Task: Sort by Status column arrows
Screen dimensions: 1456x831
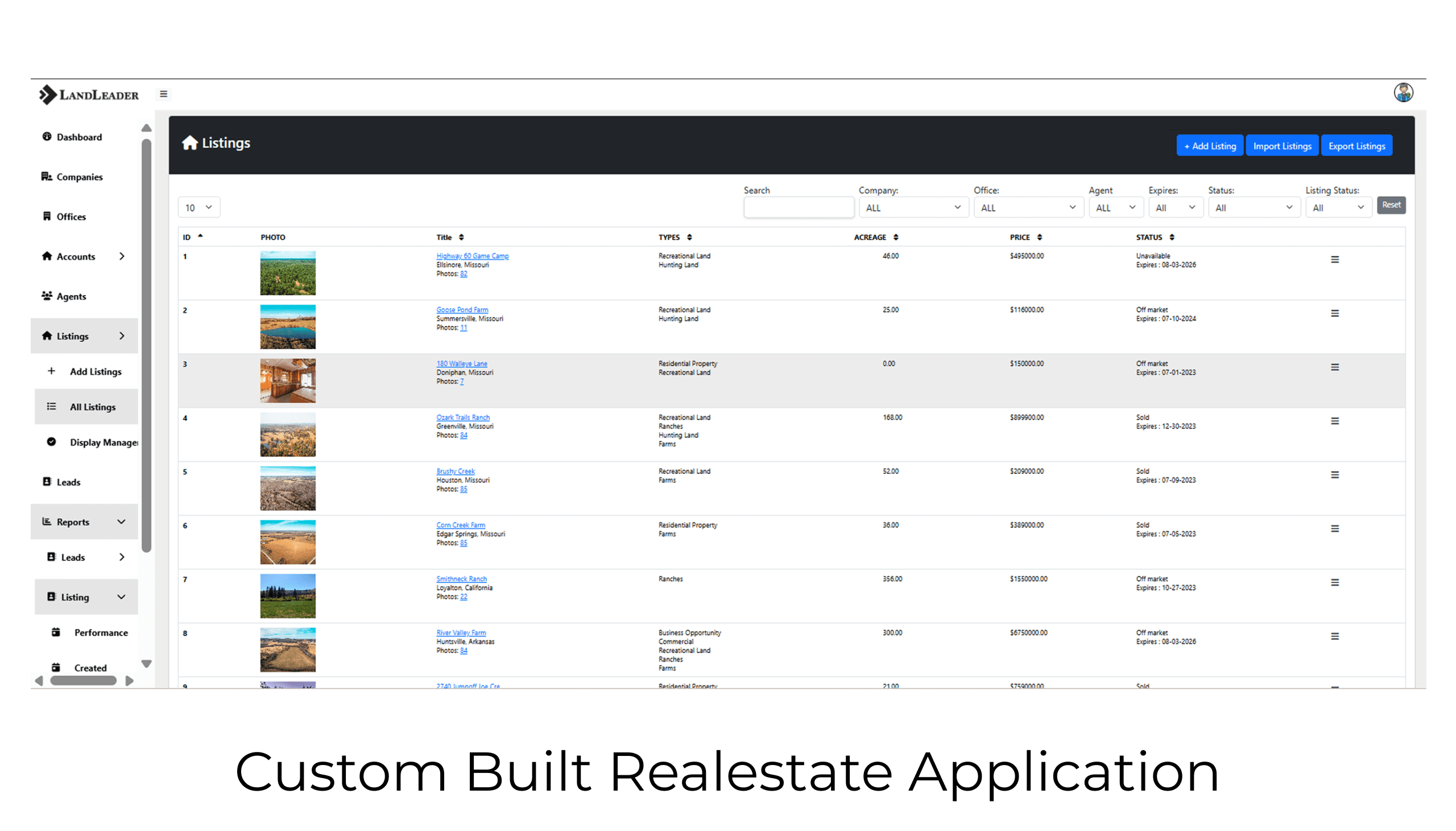Action: click(x=1171, y=237)
